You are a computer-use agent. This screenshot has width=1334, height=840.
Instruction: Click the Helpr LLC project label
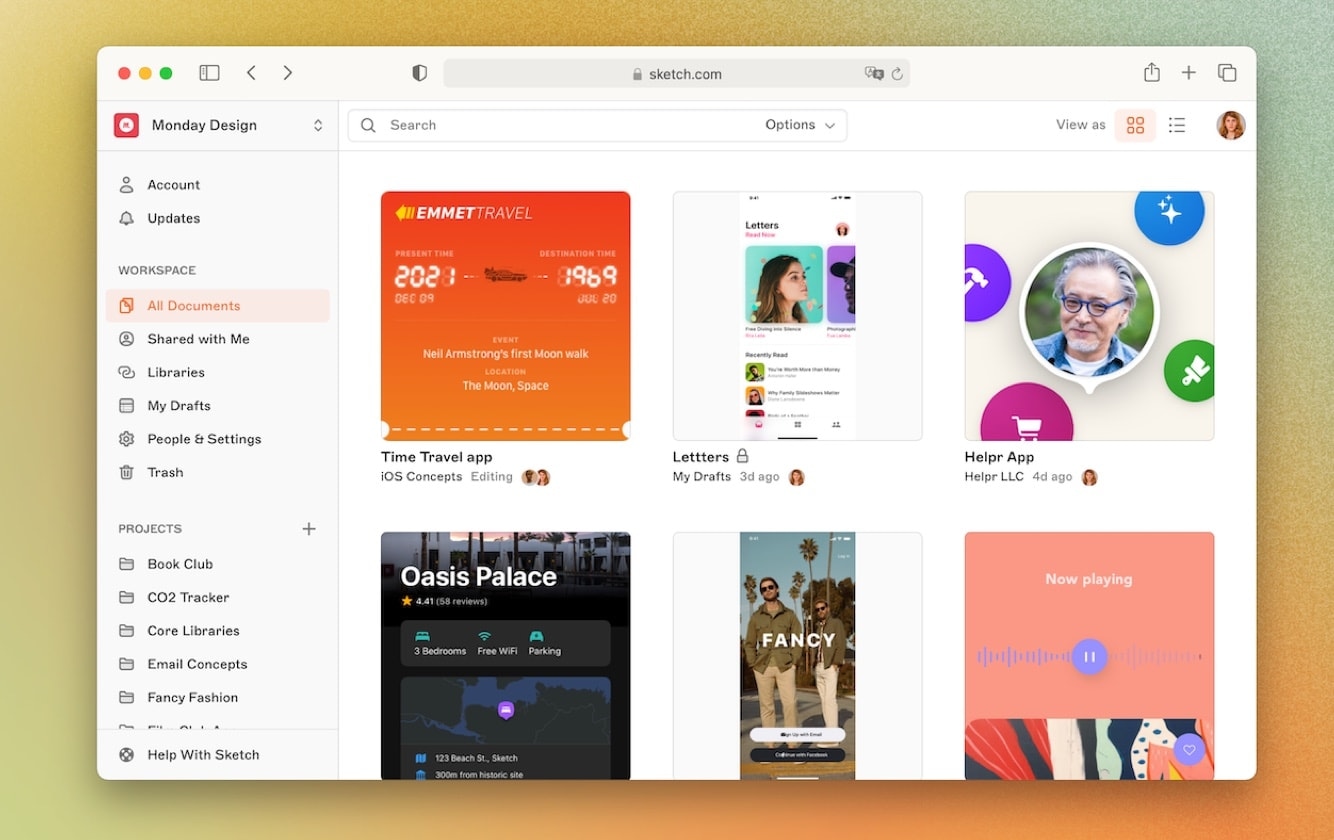point(994,477)
